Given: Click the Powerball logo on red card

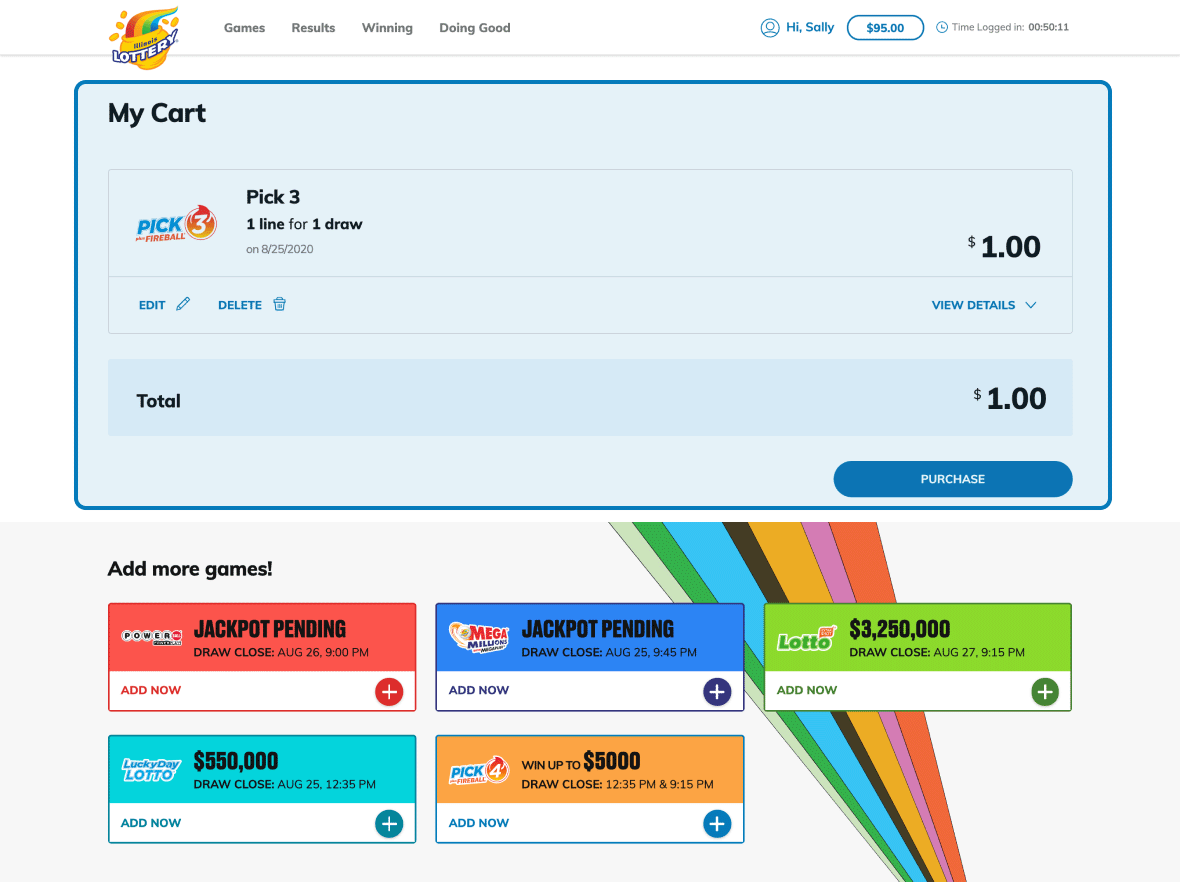Looking at the screenshot, I should [x=151, y=637].
